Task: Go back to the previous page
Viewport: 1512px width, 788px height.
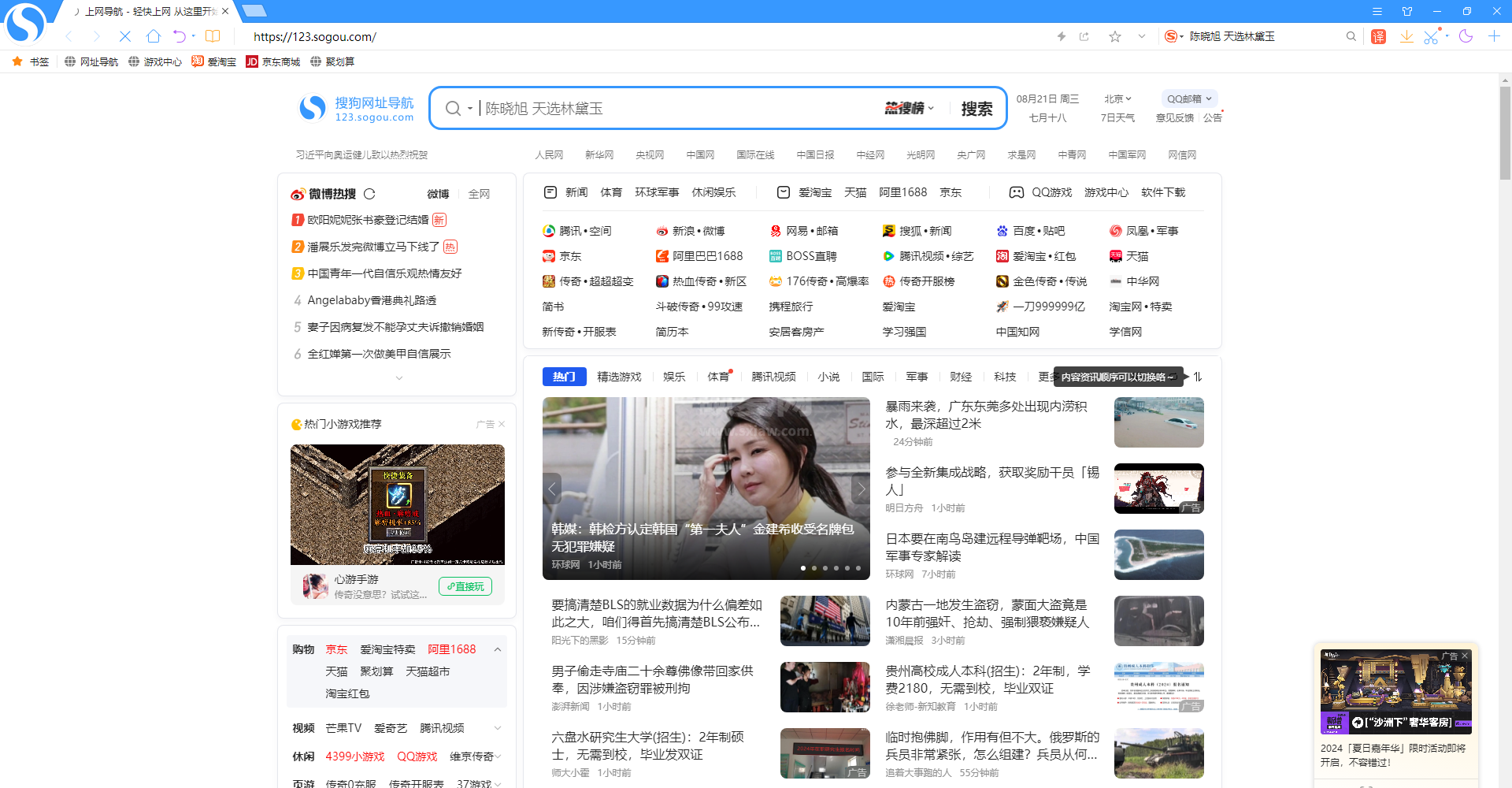Action: pos(69,36)
